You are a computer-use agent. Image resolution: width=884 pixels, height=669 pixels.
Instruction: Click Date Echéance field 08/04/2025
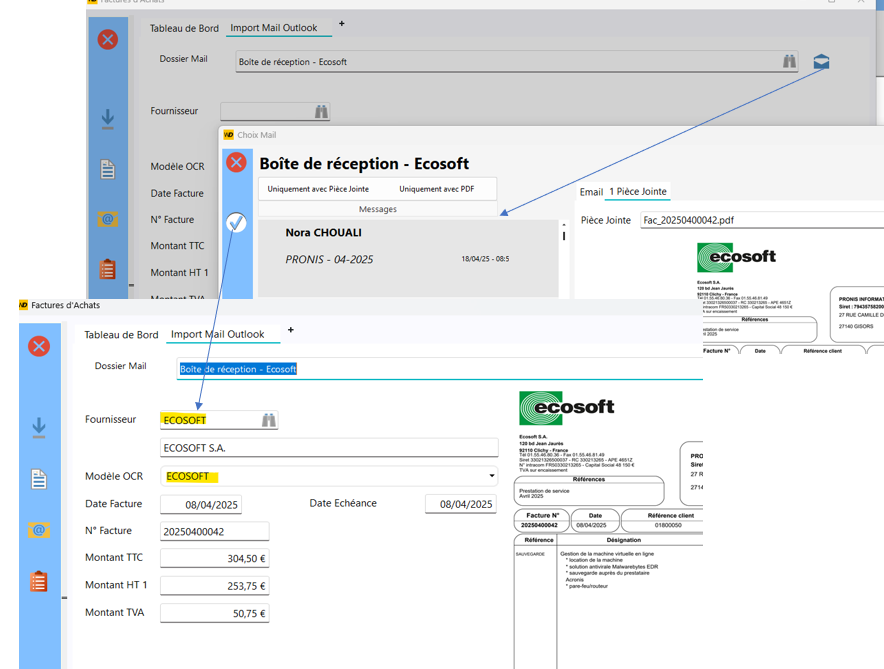461,504
